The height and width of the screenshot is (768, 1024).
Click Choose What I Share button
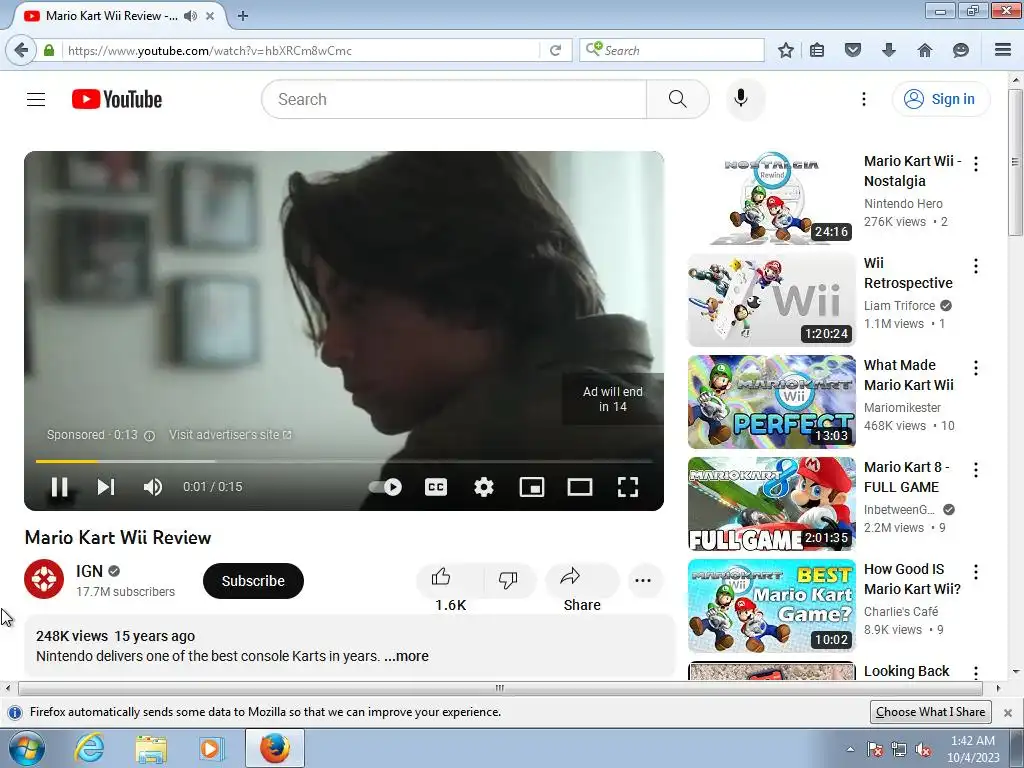point(931,712)
